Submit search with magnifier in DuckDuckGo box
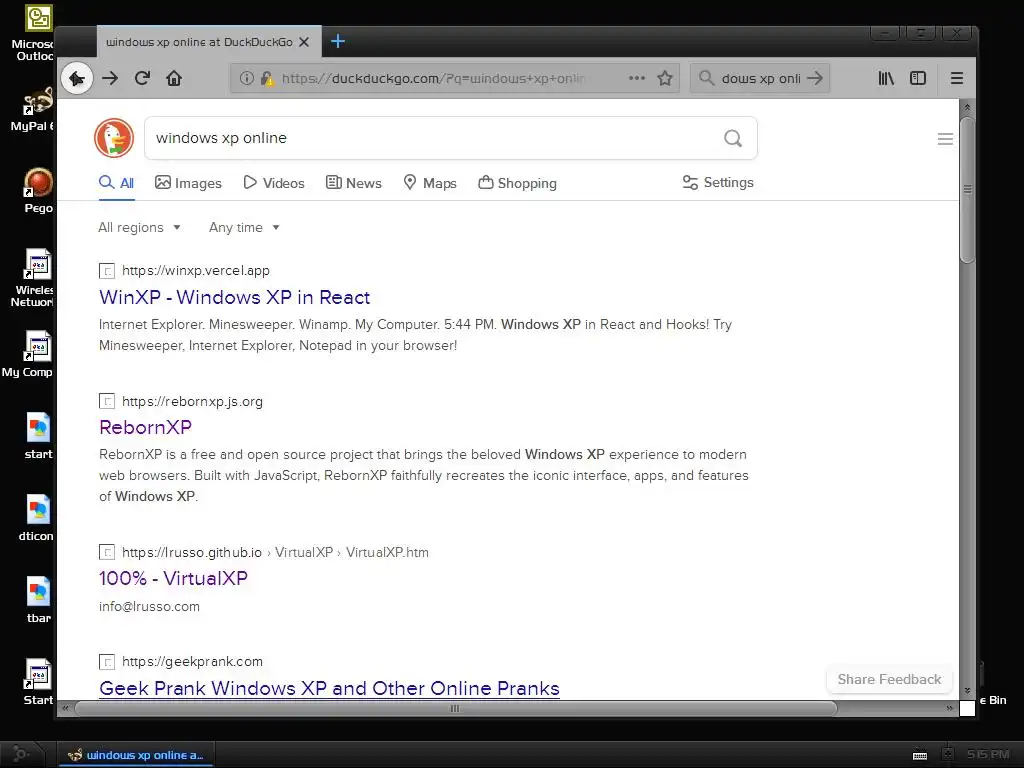 (733, 138)
